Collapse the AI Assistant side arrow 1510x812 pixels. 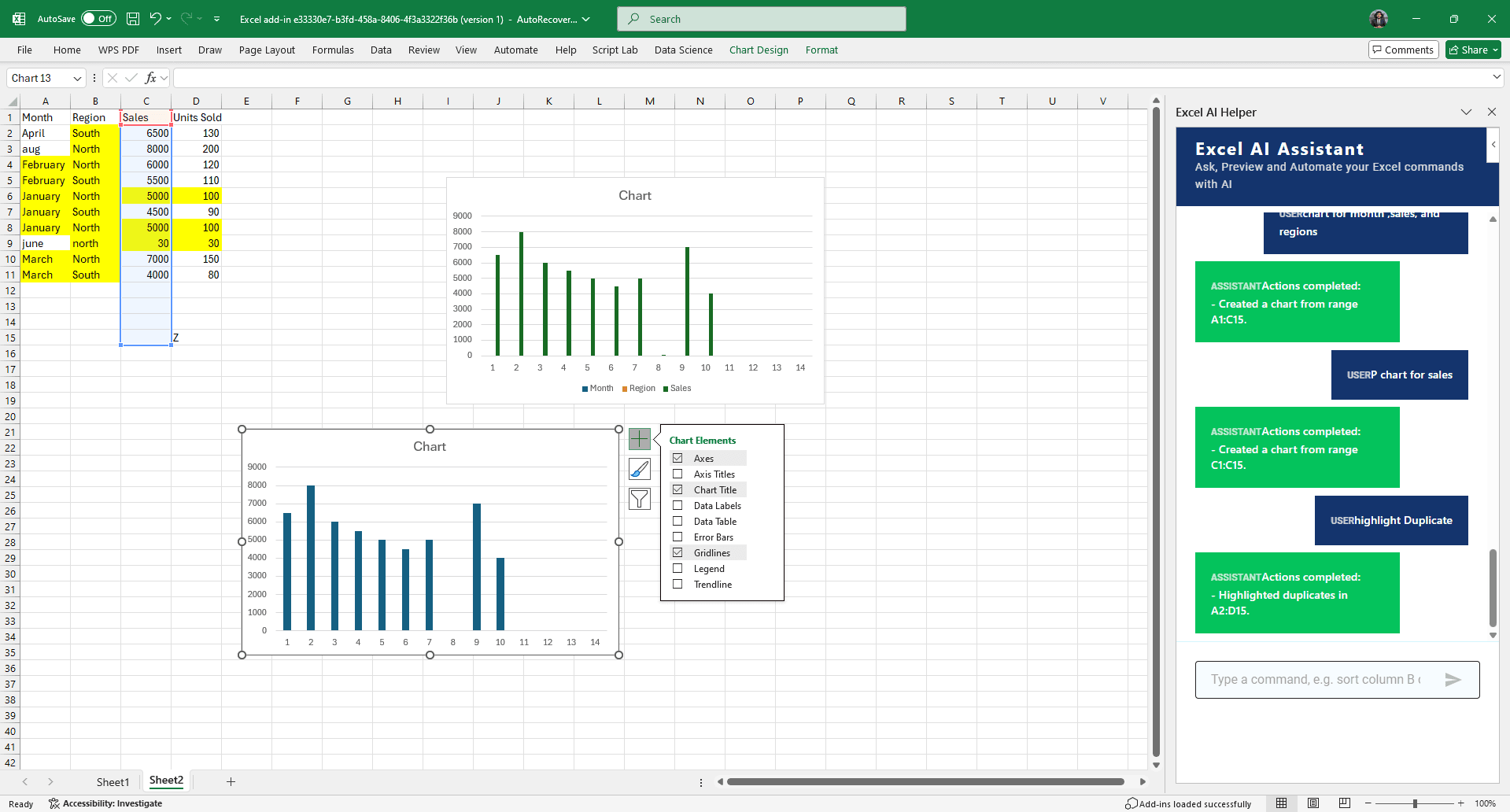1493,145
